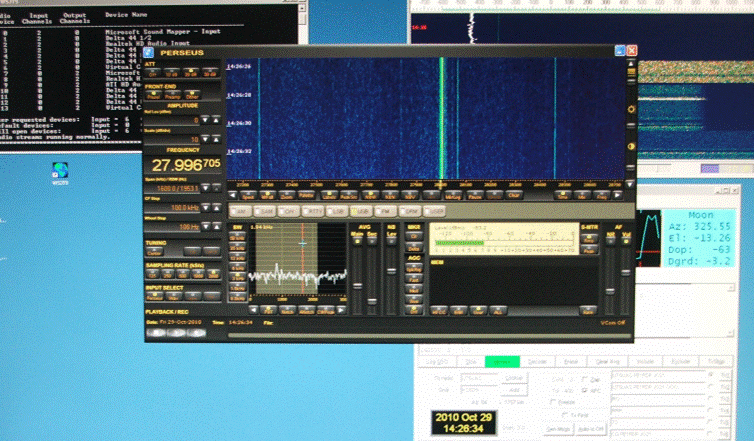Click the MKR Delta marker button

tap(414, 248)
